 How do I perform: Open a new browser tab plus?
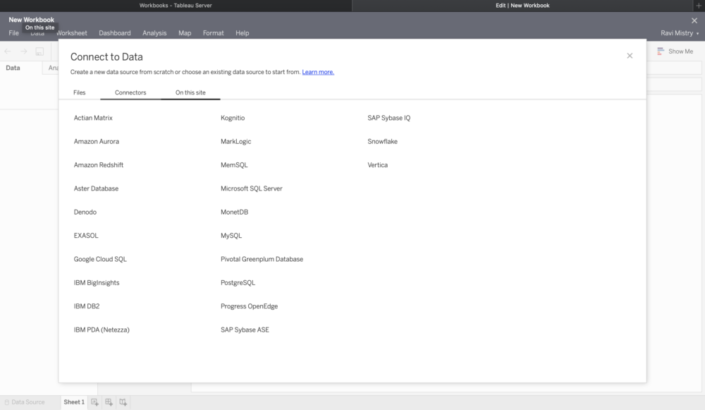699,5
